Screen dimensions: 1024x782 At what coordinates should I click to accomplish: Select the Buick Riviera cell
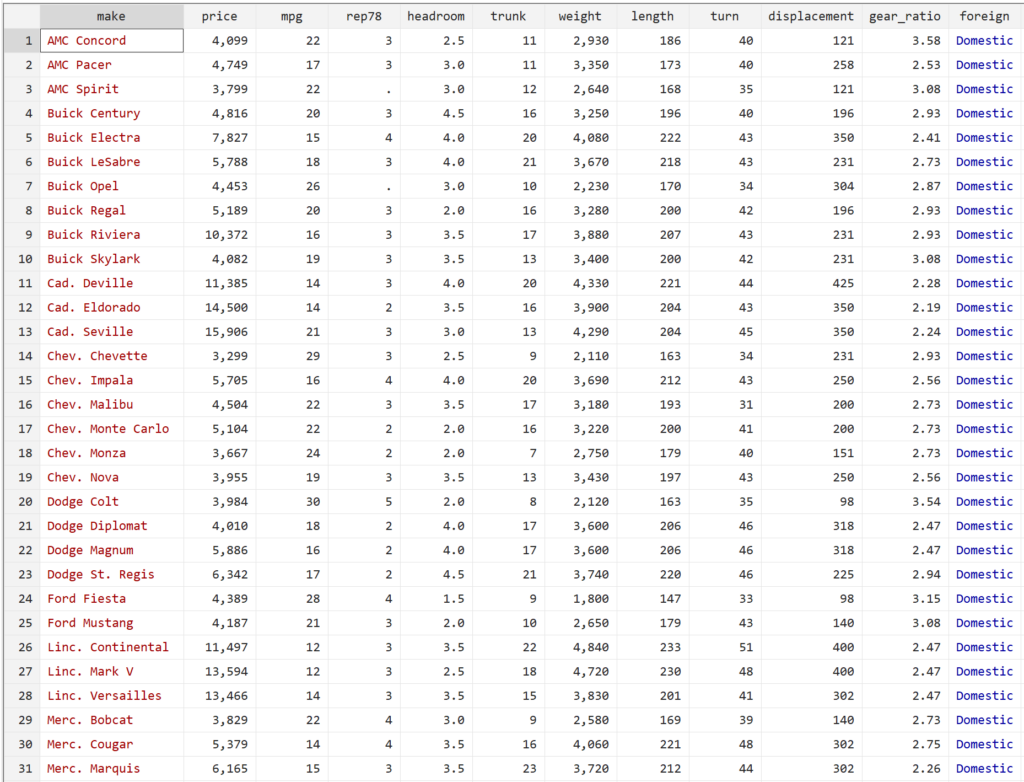click(112, 235)
